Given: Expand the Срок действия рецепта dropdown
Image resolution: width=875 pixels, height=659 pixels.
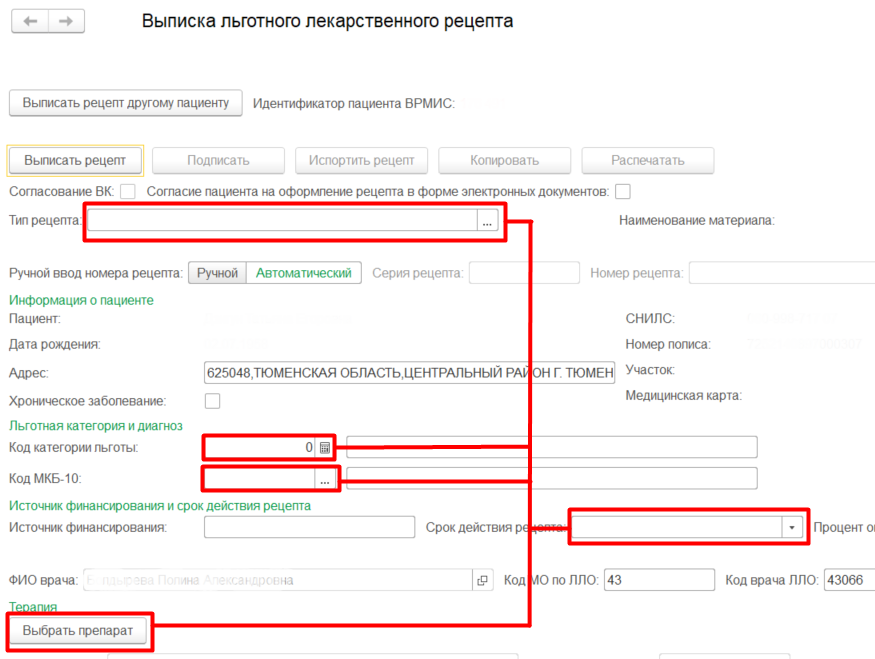Looking at the screenshot, I should 793,527.
